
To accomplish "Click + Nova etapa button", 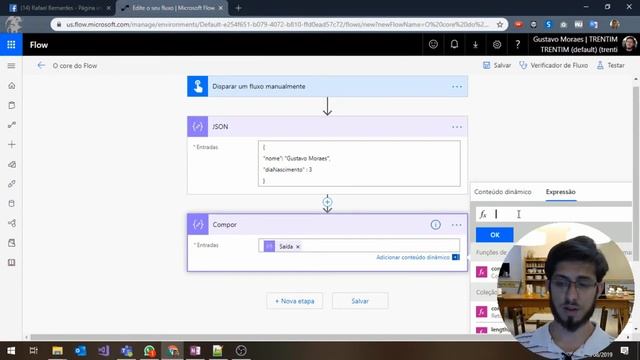I will pyautogui.click(x=295, y=301).
